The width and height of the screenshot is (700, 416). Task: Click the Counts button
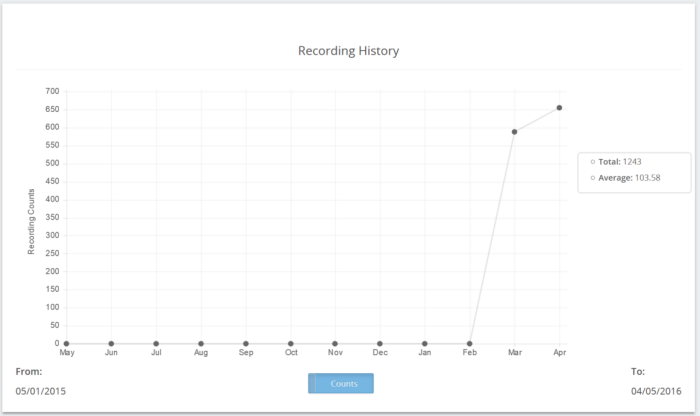pyautogui.click(x=341, y=383)
